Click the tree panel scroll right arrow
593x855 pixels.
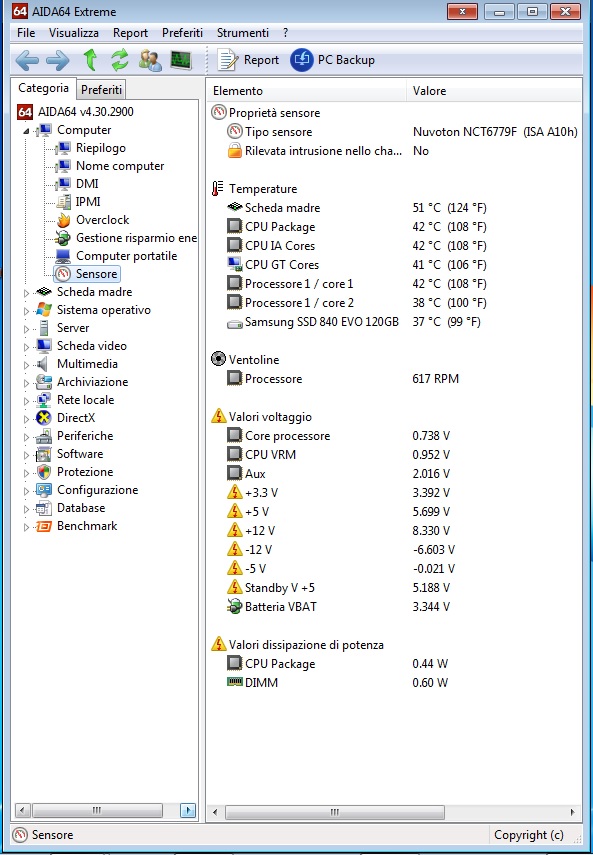point(187,810)
